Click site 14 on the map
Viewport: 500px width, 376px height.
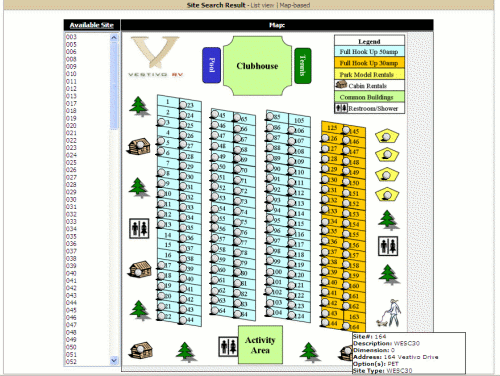[x=168, y=235]
